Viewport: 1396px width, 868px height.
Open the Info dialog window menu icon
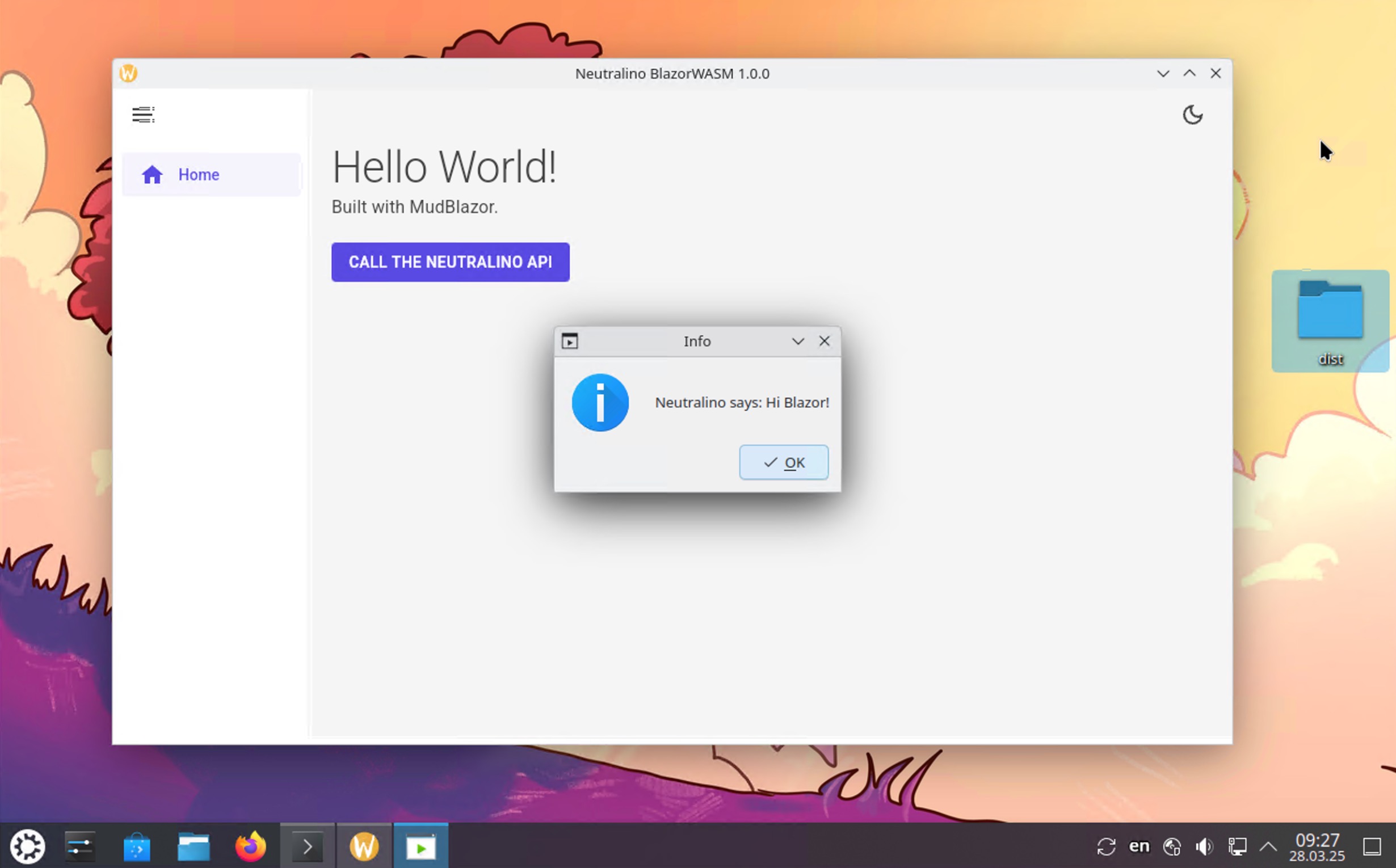point(569,342)
